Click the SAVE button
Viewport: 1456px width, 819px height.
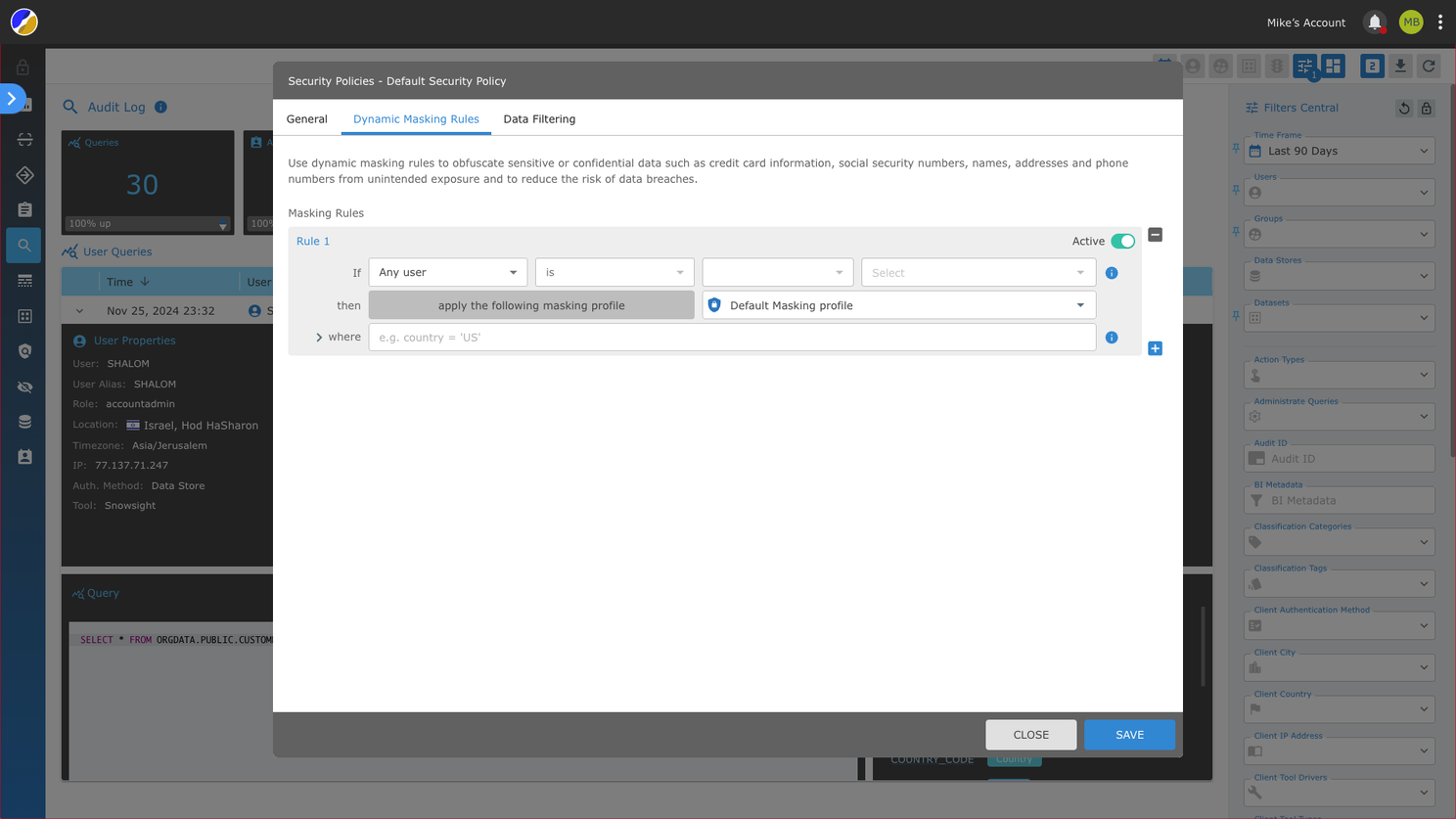click(x=1129, y=735)
